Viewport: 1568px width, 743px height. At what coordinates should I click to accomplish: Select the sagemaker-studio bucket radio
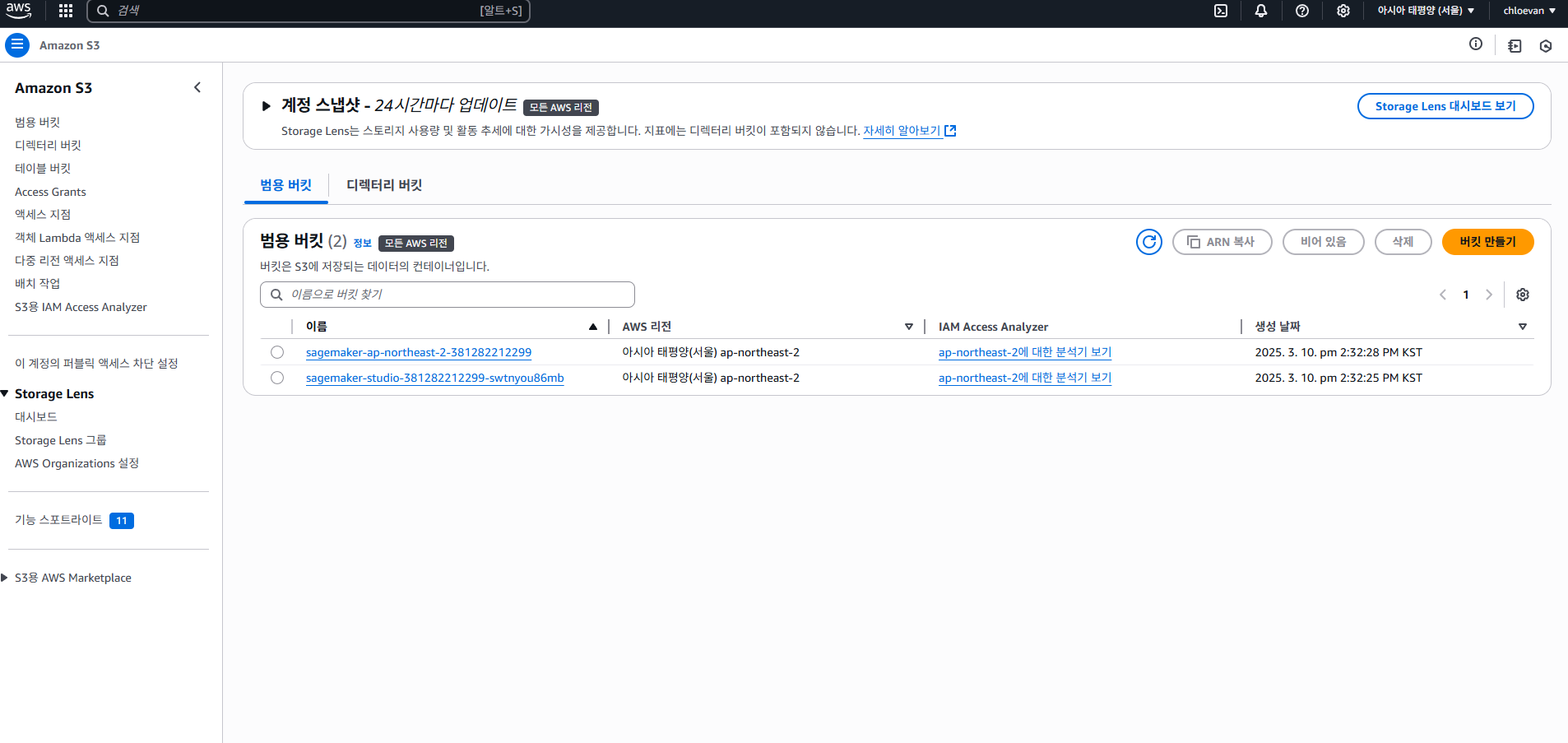[x=277, y=378]
